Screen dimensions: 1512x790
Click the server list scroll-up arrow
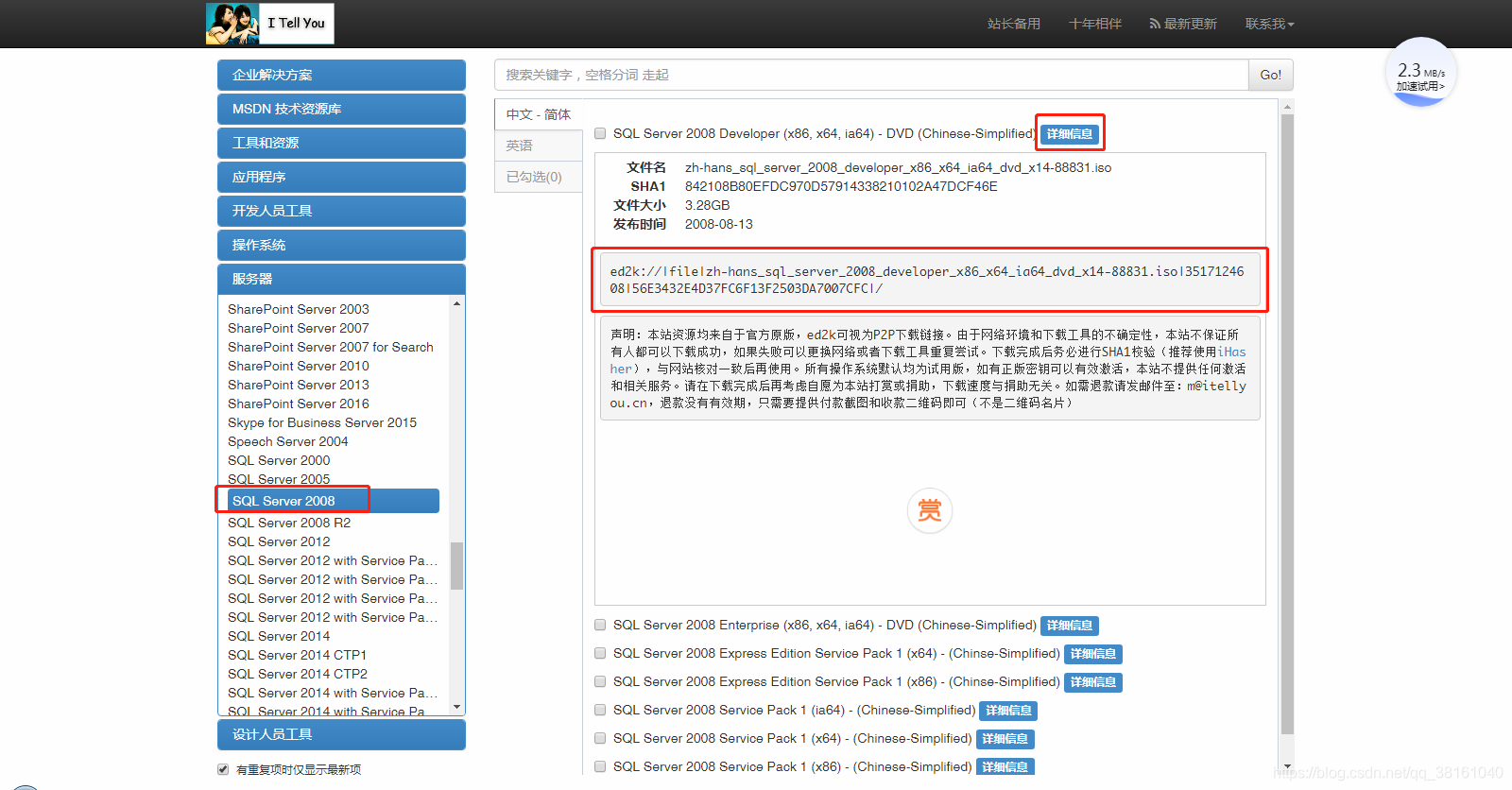pos(456,303)
